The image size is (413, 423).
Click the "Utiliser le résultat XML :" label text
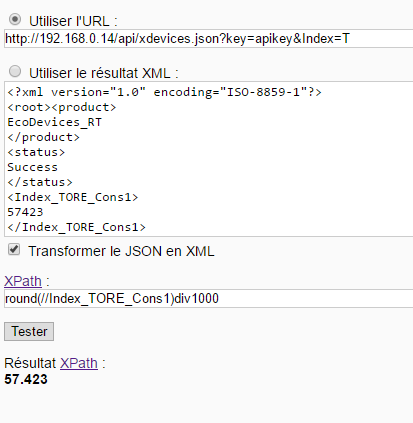point(104,73)
